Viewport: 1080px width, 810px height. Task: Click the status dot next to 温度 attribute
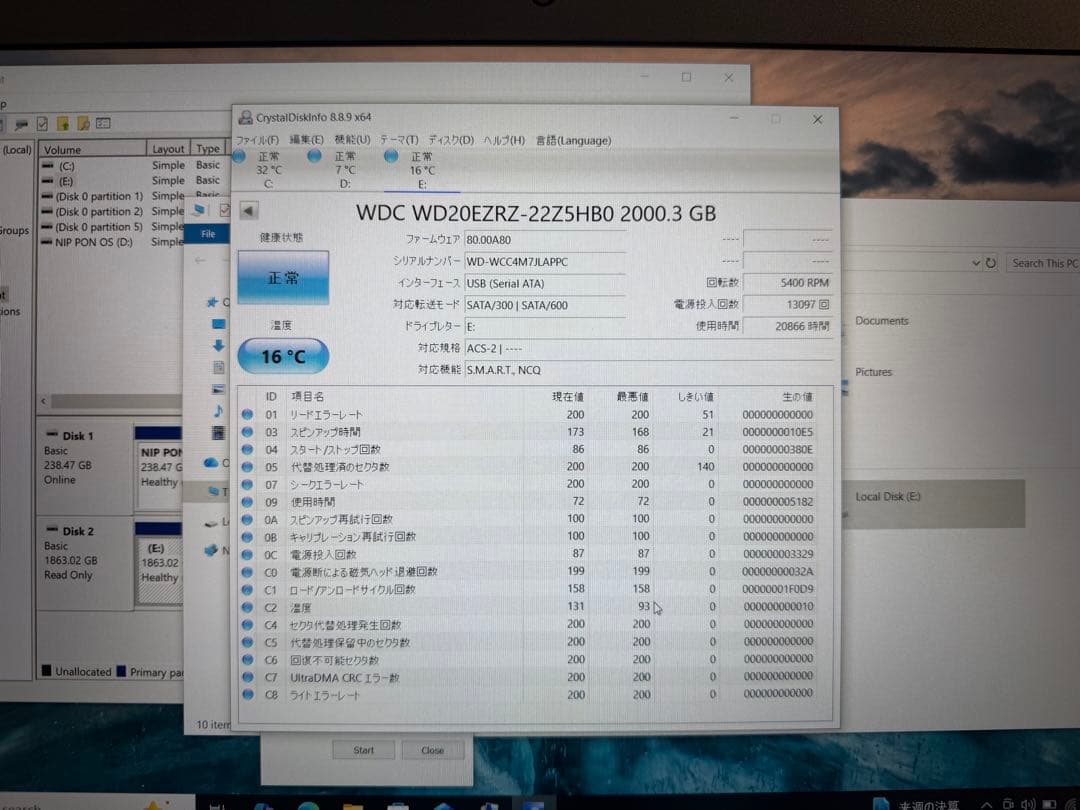(x=249, y=606)
